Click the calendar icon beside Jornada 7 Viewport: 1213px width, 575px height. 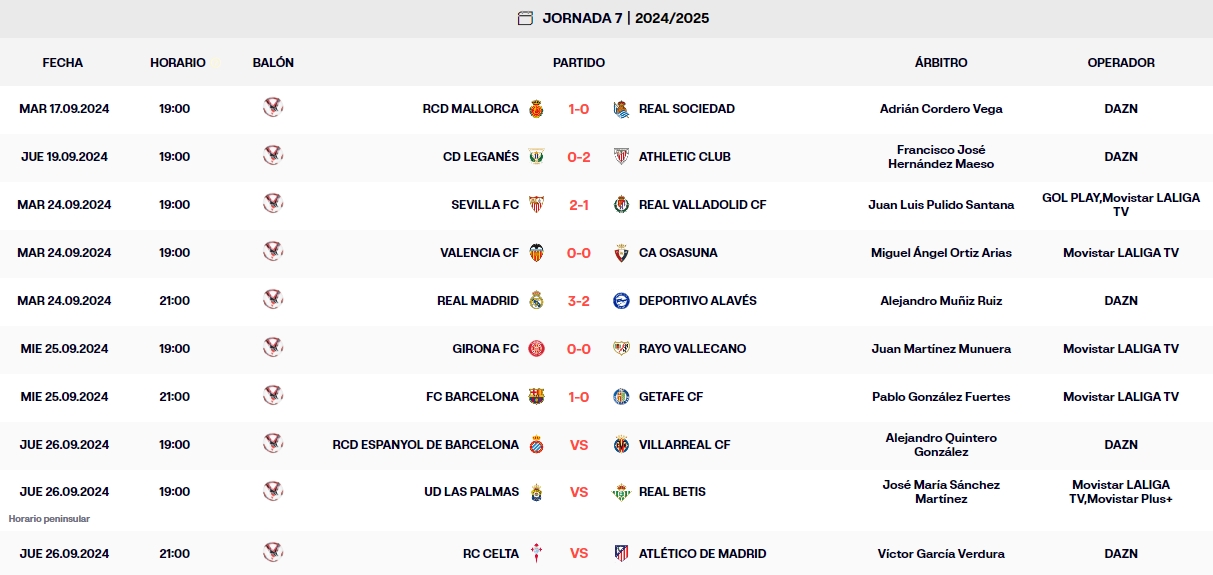(525, 18)
